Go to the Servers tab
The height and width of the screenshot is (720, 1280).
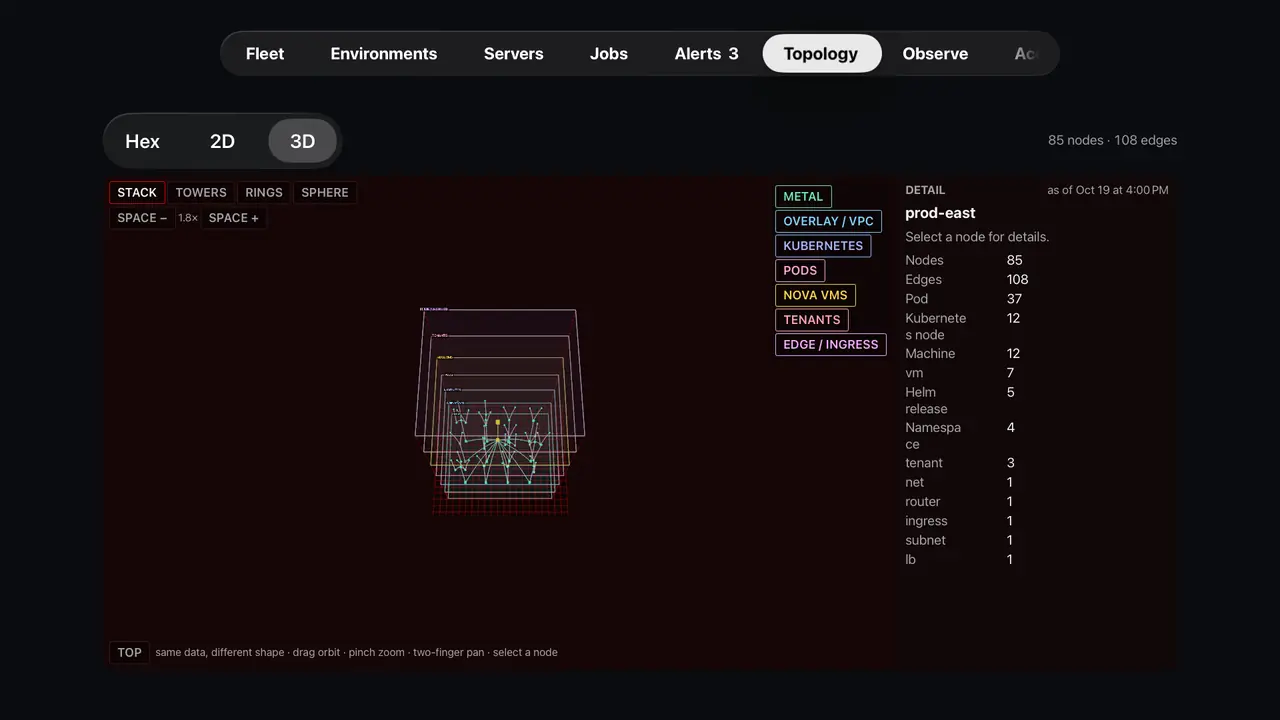[513, 54]
